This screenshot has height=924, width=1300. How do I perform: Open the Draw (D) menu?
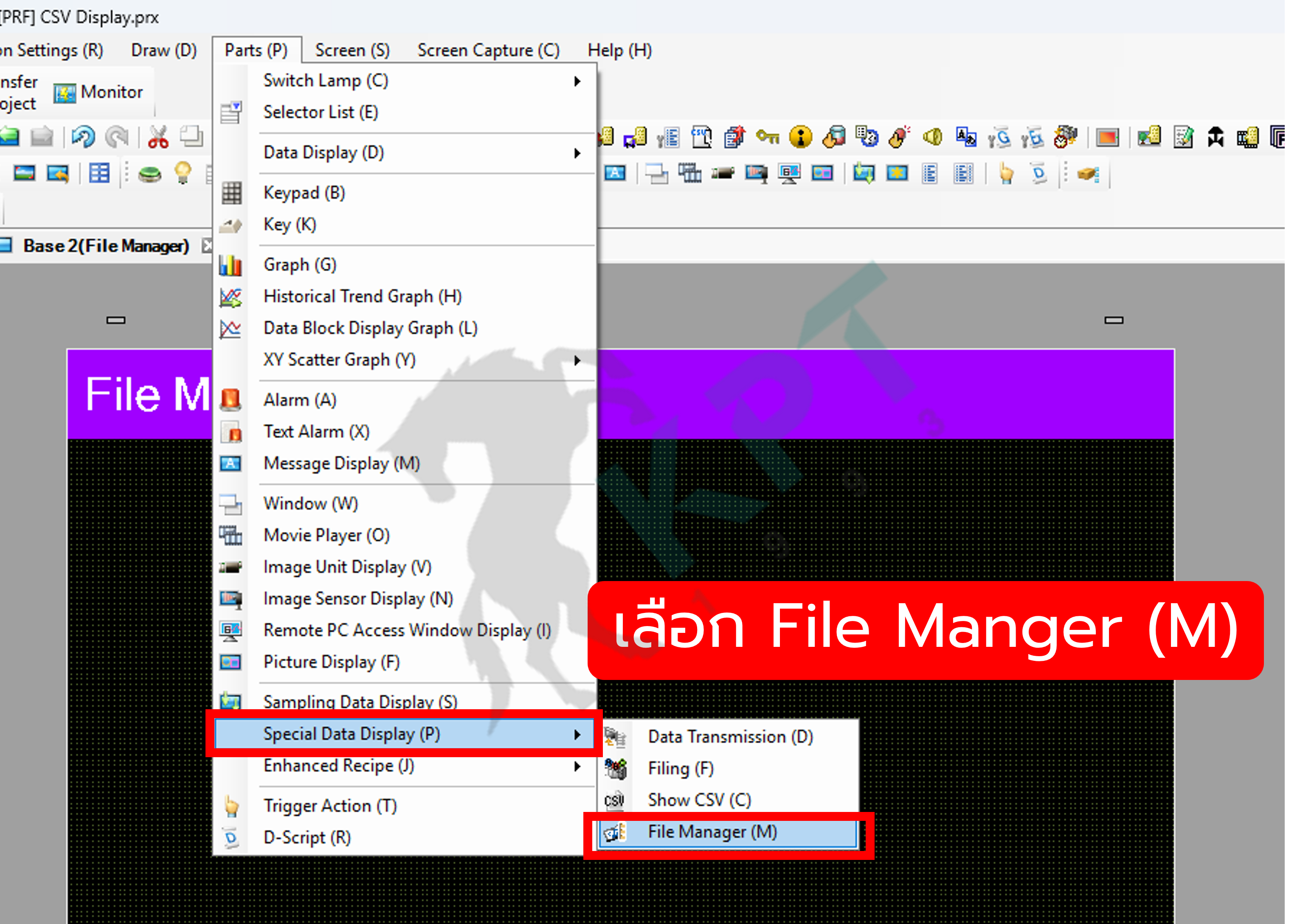(x=164, y=50)
